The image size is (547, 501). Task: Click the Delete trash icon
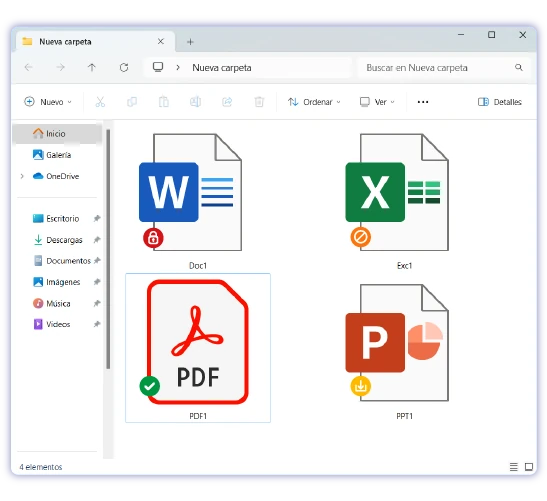point(259,102)
